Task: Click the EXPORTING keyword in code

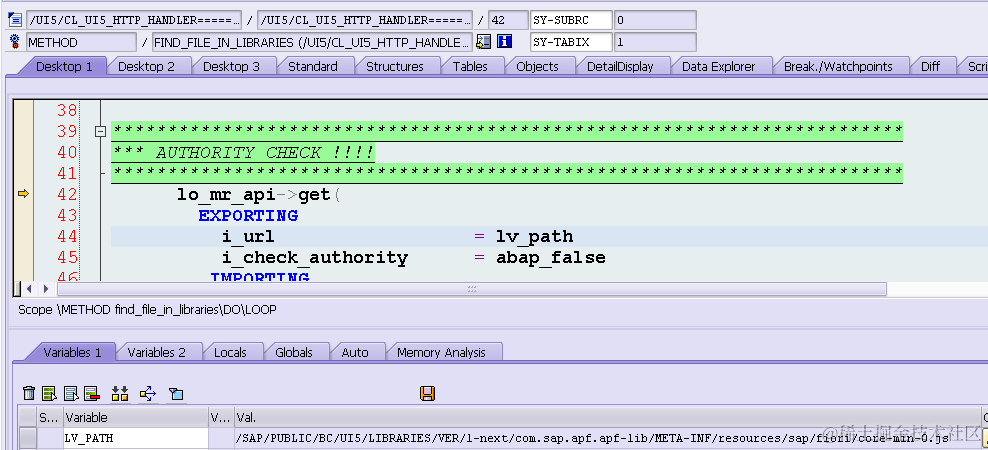Action: (248, 216)
